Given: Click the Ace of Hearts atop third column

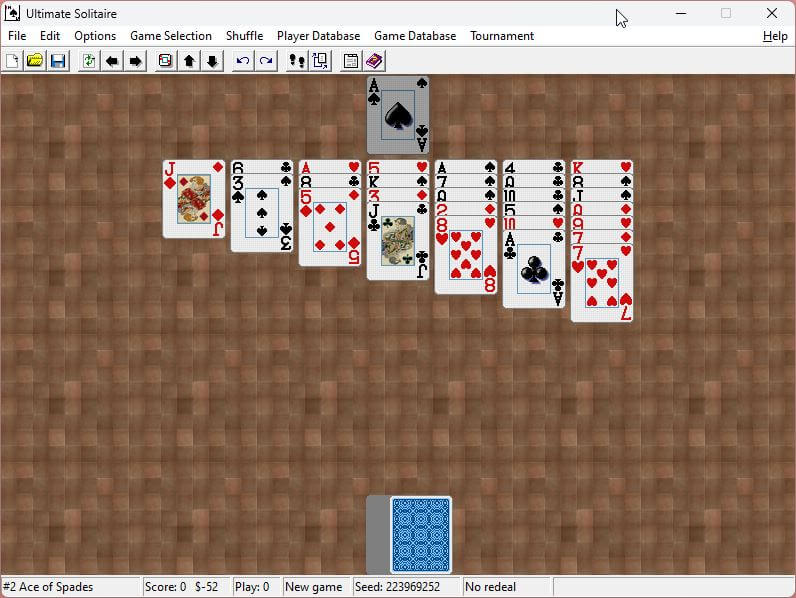Looking at the screenshot, I should (330, 167).
